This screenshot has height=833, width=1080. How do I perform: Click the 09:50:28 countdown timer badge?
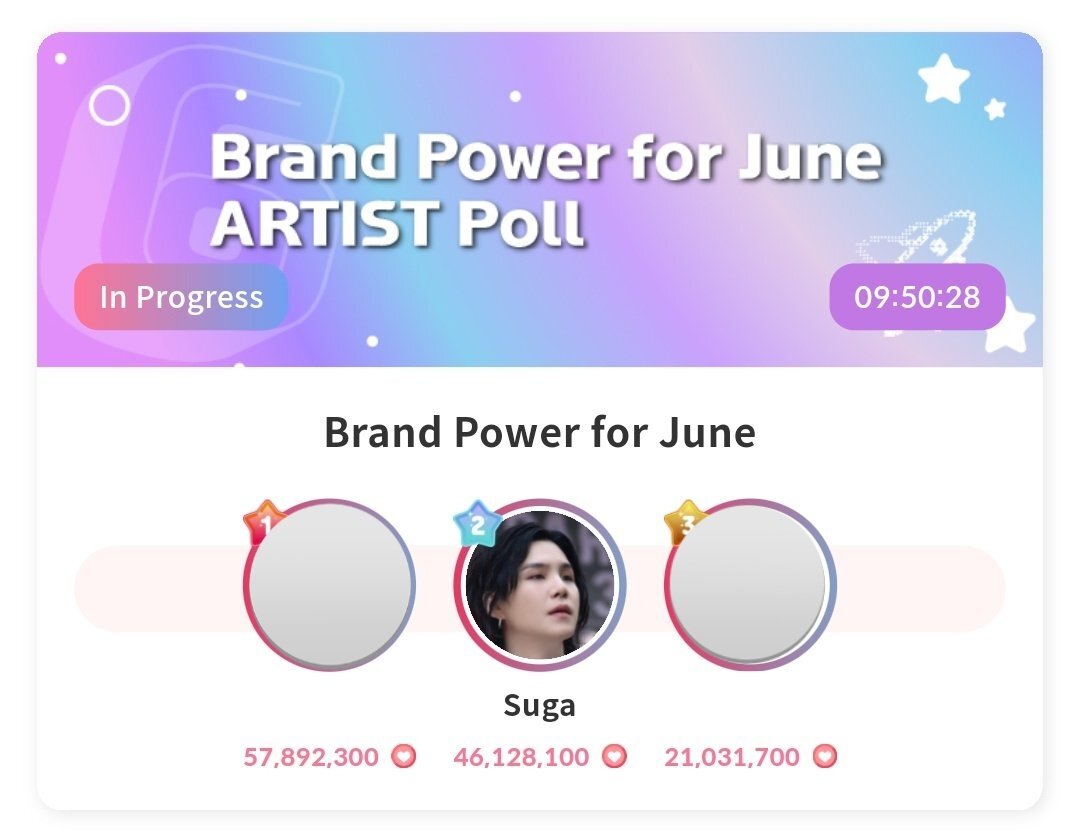(x=917, y=297)
